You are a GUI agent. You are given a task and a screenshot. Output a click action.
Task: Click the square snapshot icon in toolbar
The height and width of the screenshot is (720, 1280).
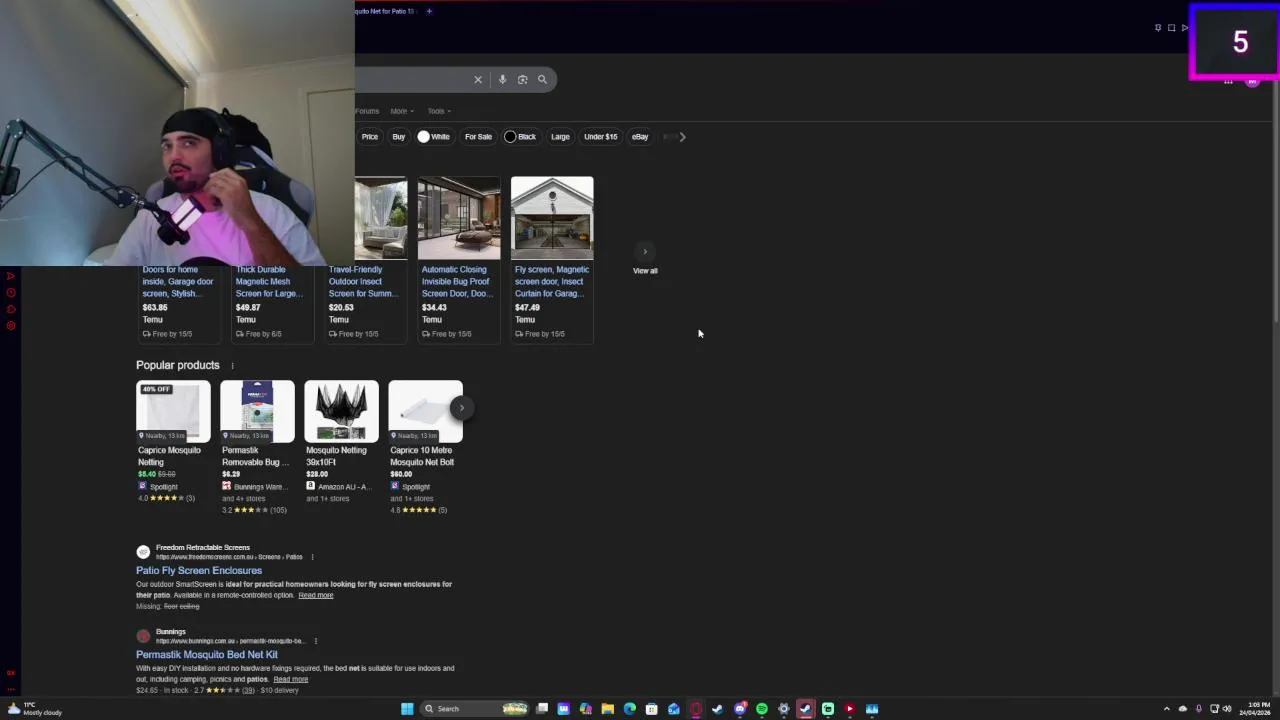(x=1171, y=28)
